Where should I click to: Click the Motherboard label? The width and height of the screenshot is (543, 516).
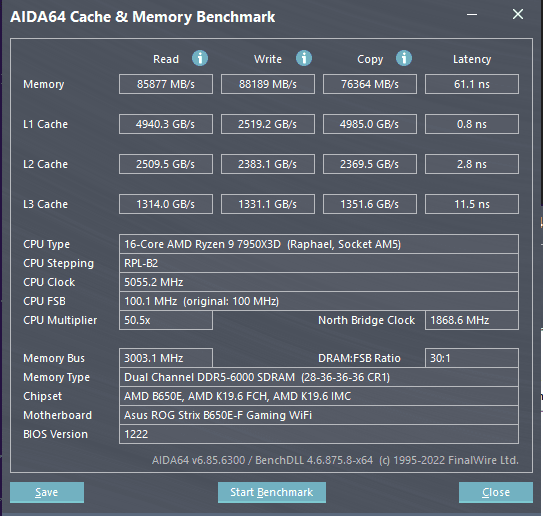[57, 415]
